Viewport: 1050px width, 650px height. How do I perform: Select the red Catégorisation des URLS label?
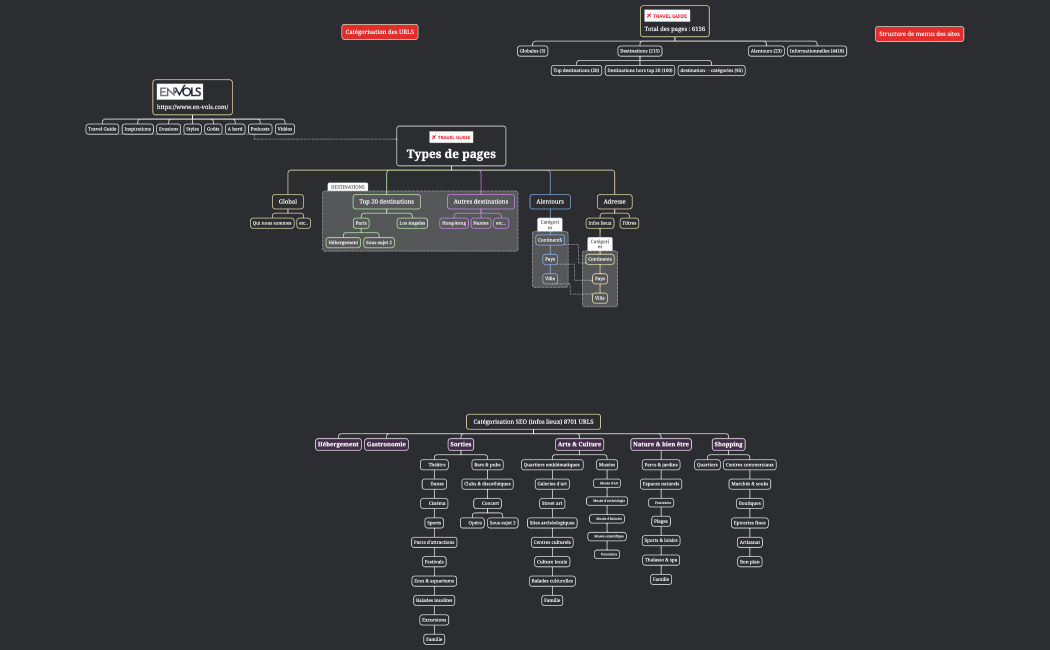(x=380, y=32)
